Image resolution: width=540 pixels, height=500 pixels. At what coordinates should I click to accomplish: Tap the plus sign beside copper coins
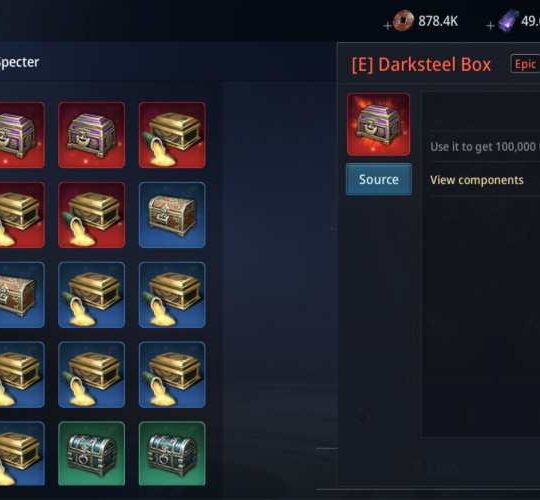pos(387,25)
